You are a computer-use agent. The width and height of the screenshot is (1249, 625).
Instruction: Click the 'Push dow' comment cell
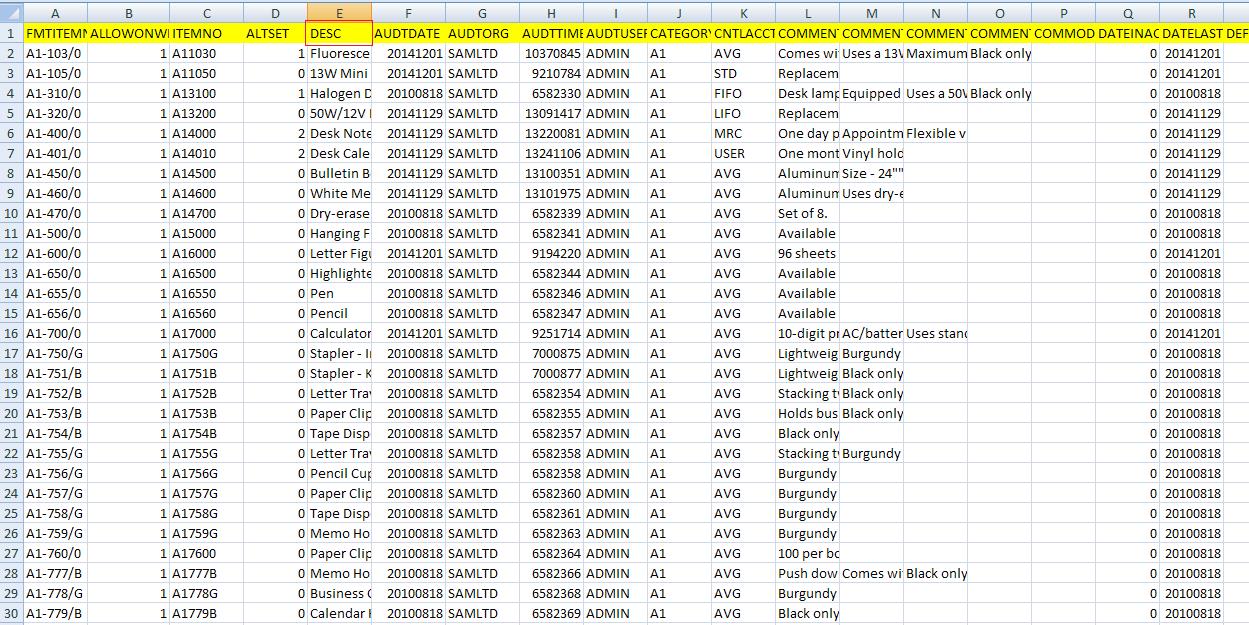[807, 573]
